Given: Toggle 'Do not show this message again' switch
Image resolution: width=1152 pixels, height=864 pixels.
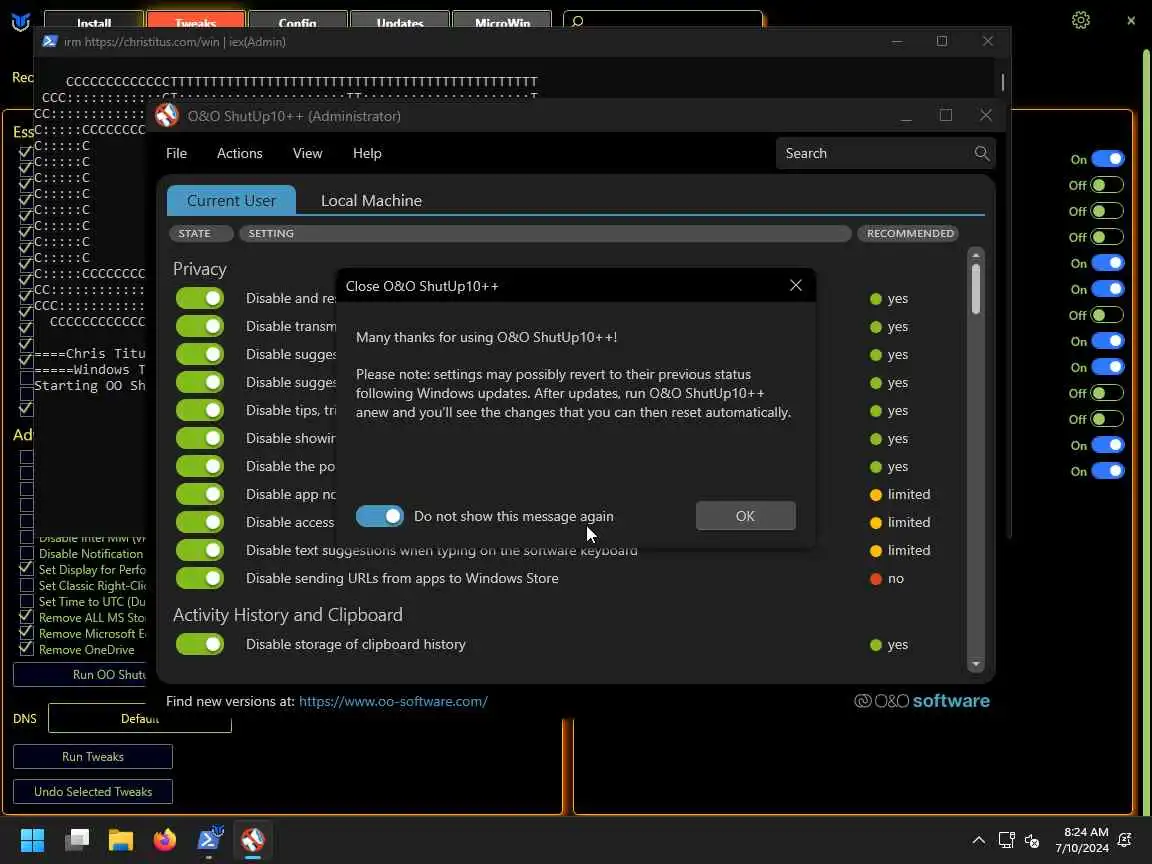Looking at the screenshot, I should pos(380,516).
